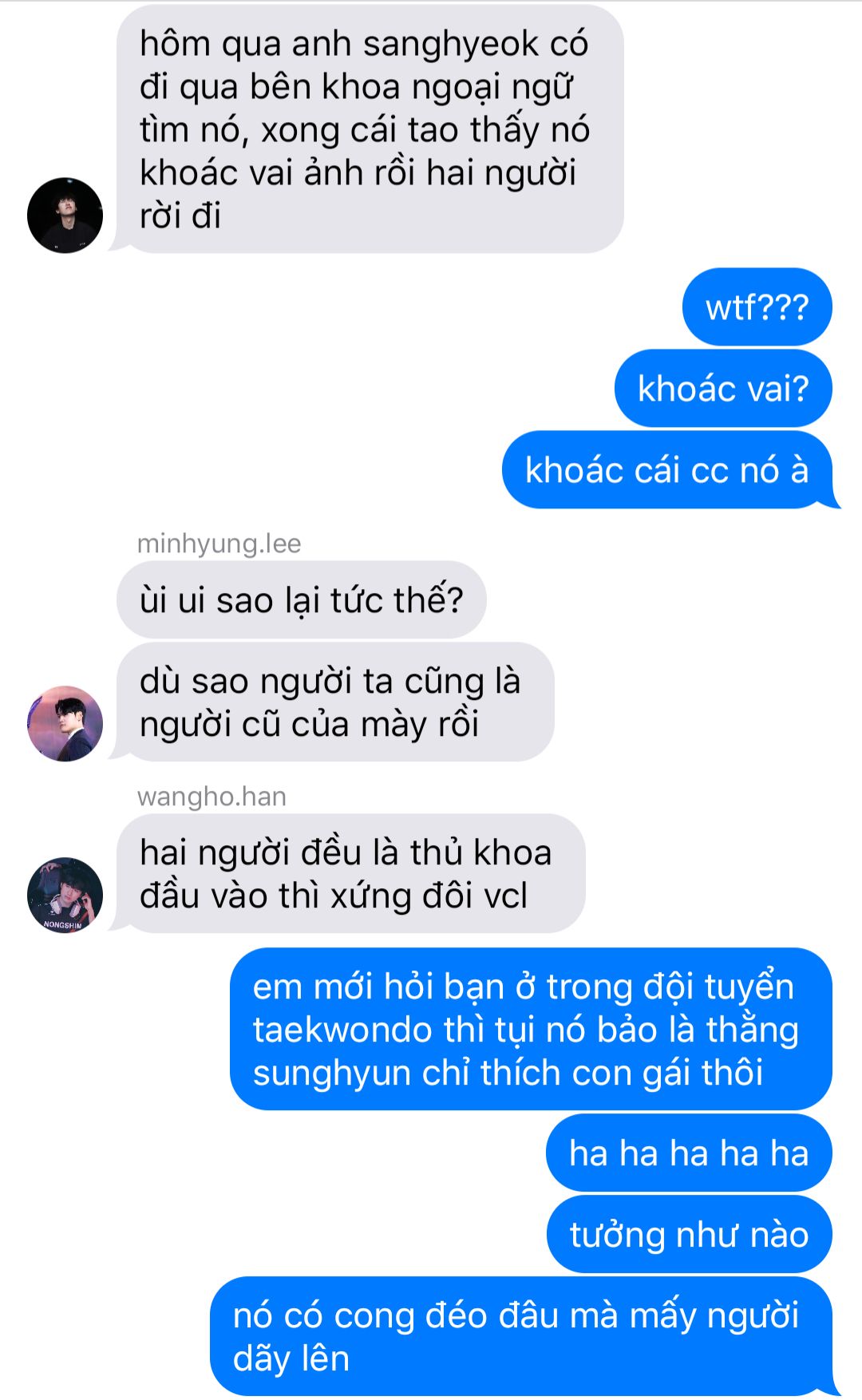Select the "dù sao người ta cũng là" message
The height and width of the screenshot is (1400, 862).
click(335, 702)
